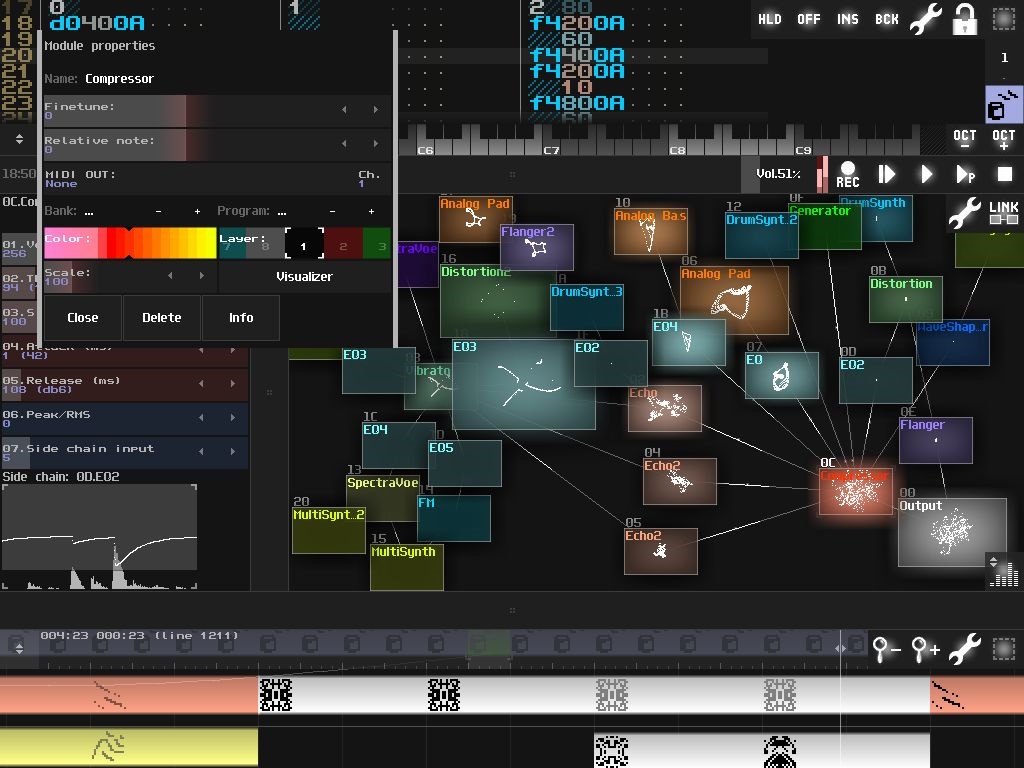
Task: Open timeline settings wrench icon
Action: tap(964, 650)
